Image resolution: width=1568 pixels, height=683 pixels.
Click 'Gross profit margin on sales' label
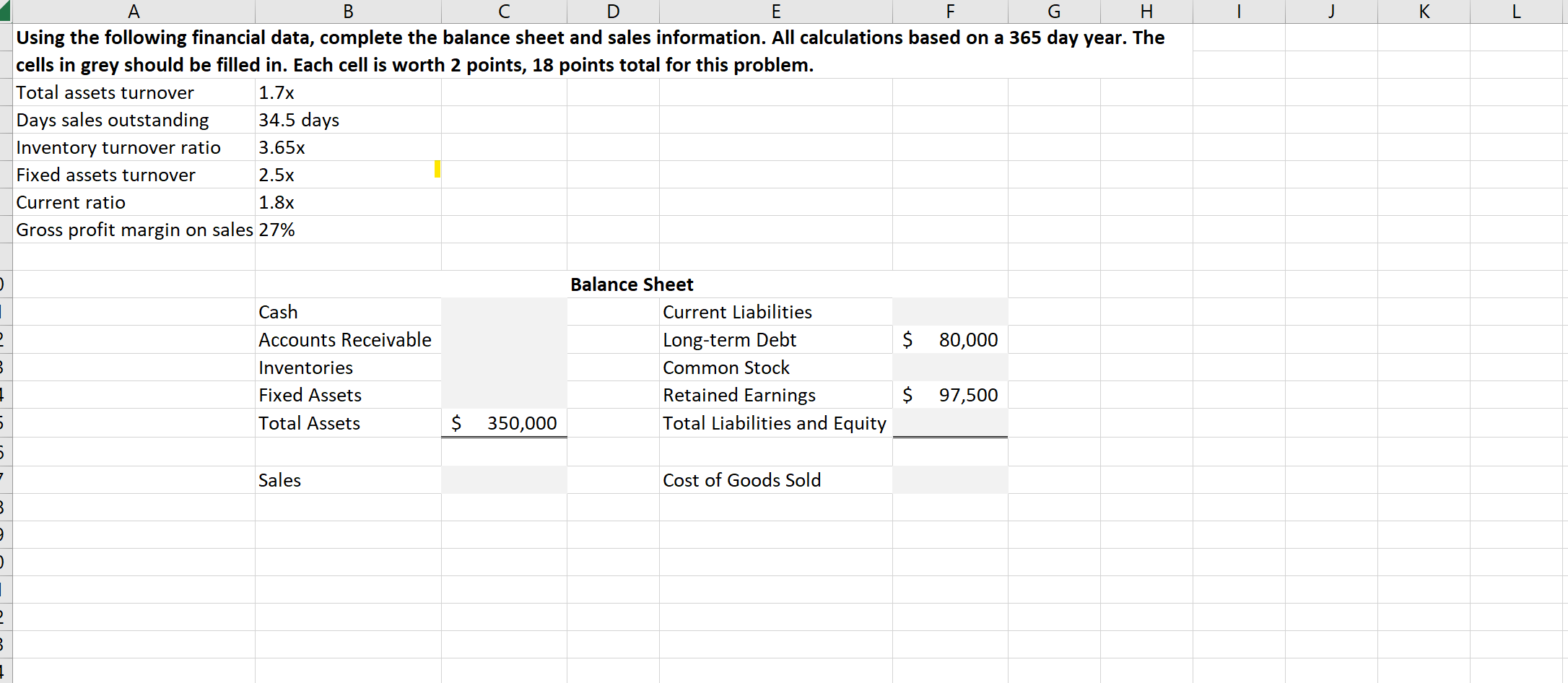click(x=134, y=230)
